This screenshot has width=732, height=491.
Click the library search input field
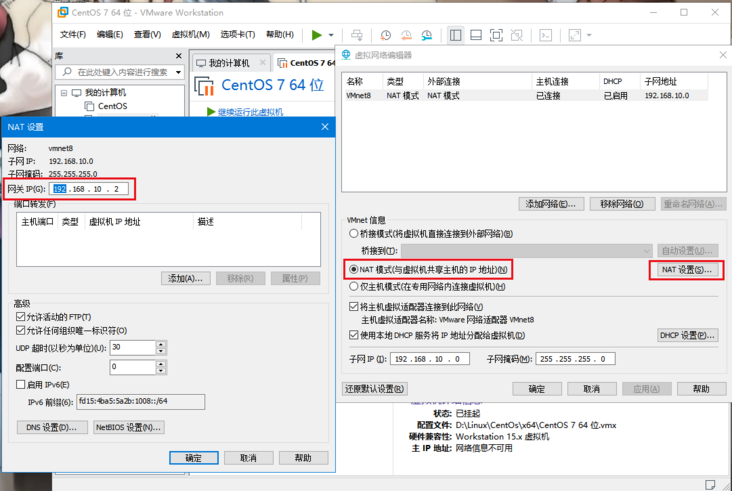122,72
